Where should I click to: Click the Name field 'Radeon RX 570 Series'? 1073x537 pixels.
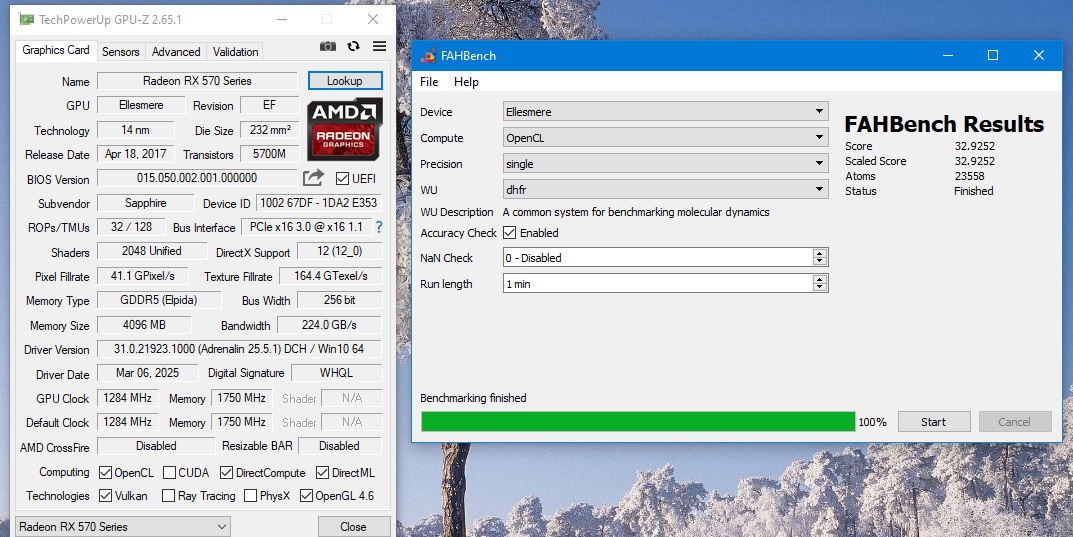197,81
